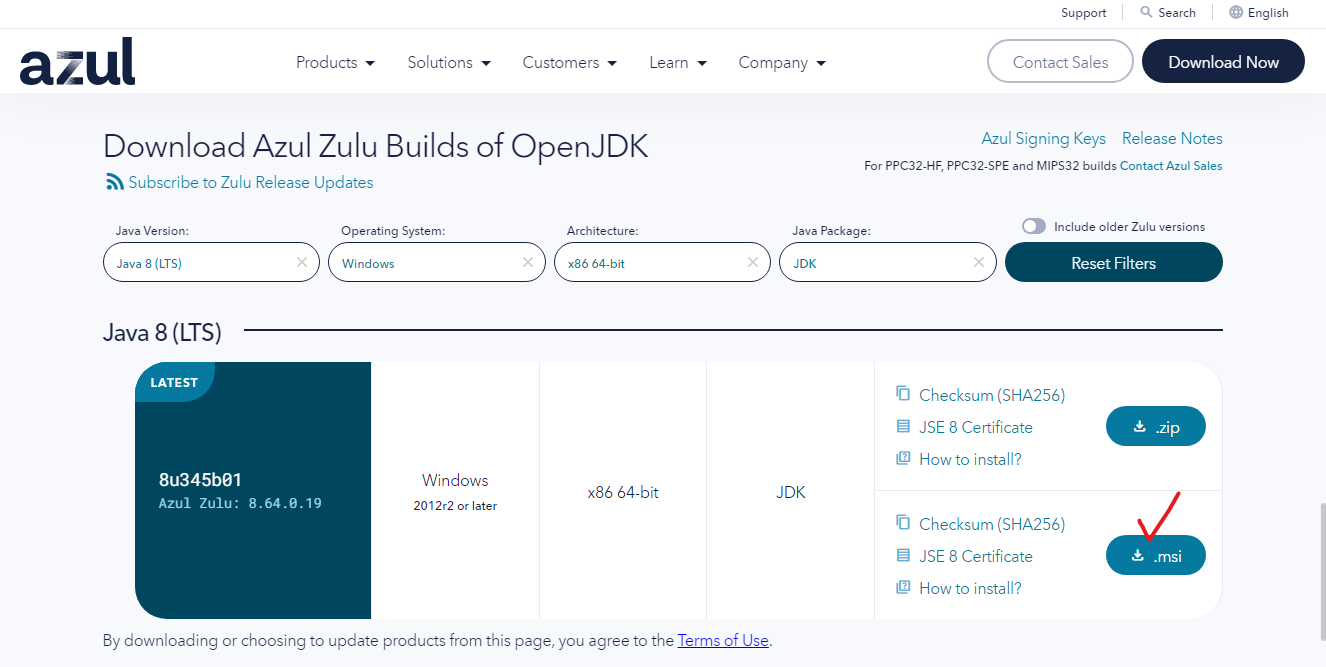Viewport: 1326px width, 667px height.
Task: Open Azul Signing Keys link
Action: pyautogui.click(x=1043, y=138)
